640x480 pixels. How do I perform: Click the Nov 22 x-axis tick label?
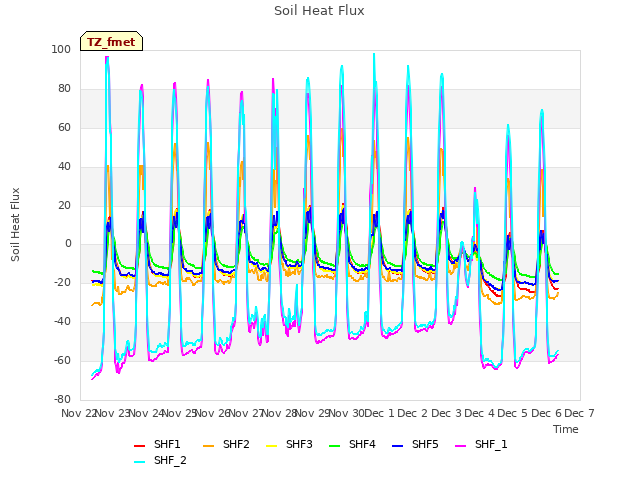pos(78,413)
